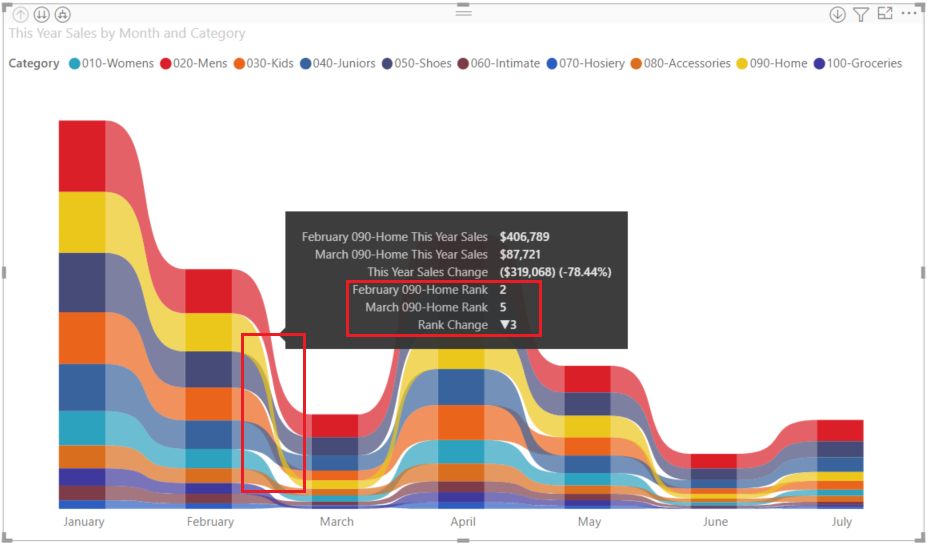Select the red Mens segment in January column
Viewport: 928px width, 544px height.
click(x=82, y=156)
